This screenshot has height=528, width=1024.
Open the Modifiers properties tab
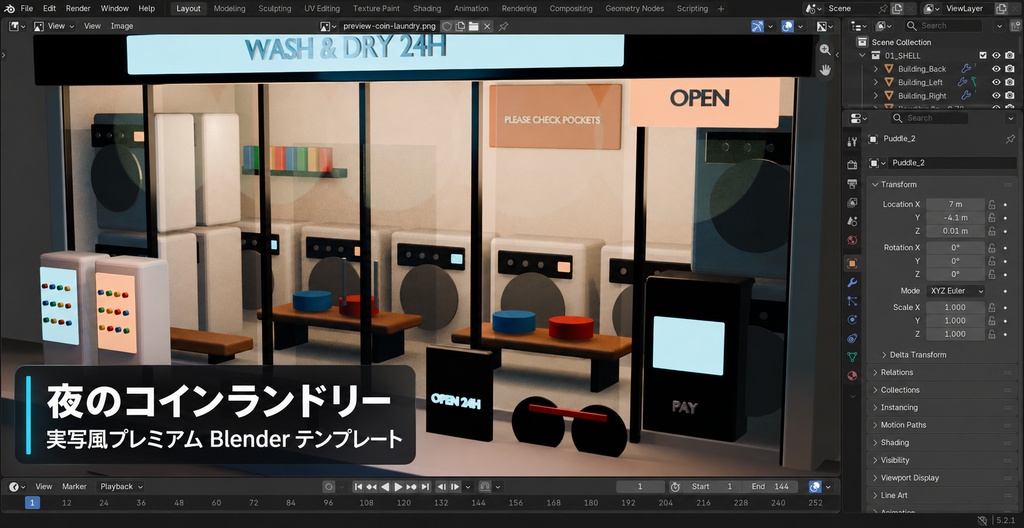tap(852, 282)
